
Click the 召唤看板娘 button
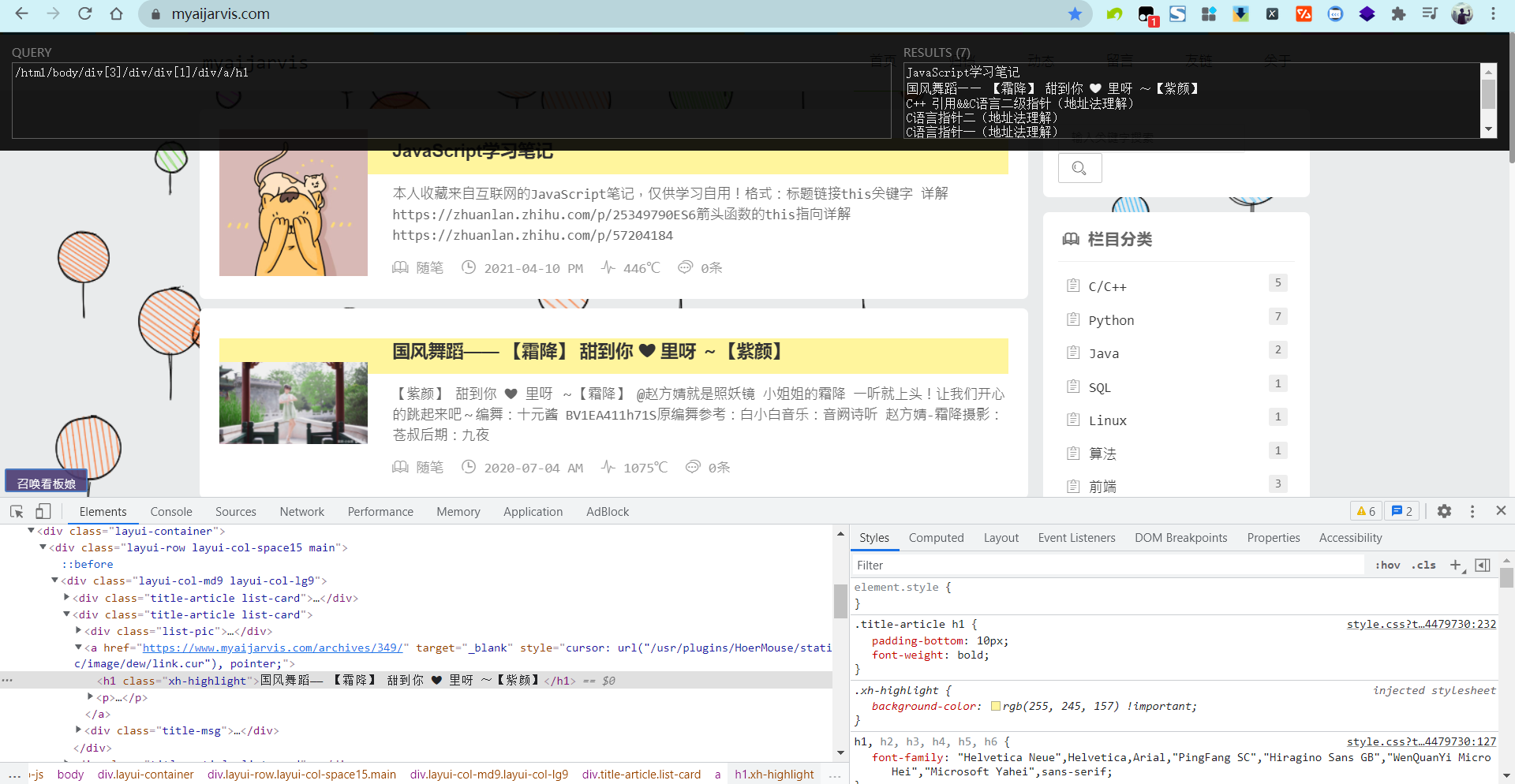tap(45, 481)
